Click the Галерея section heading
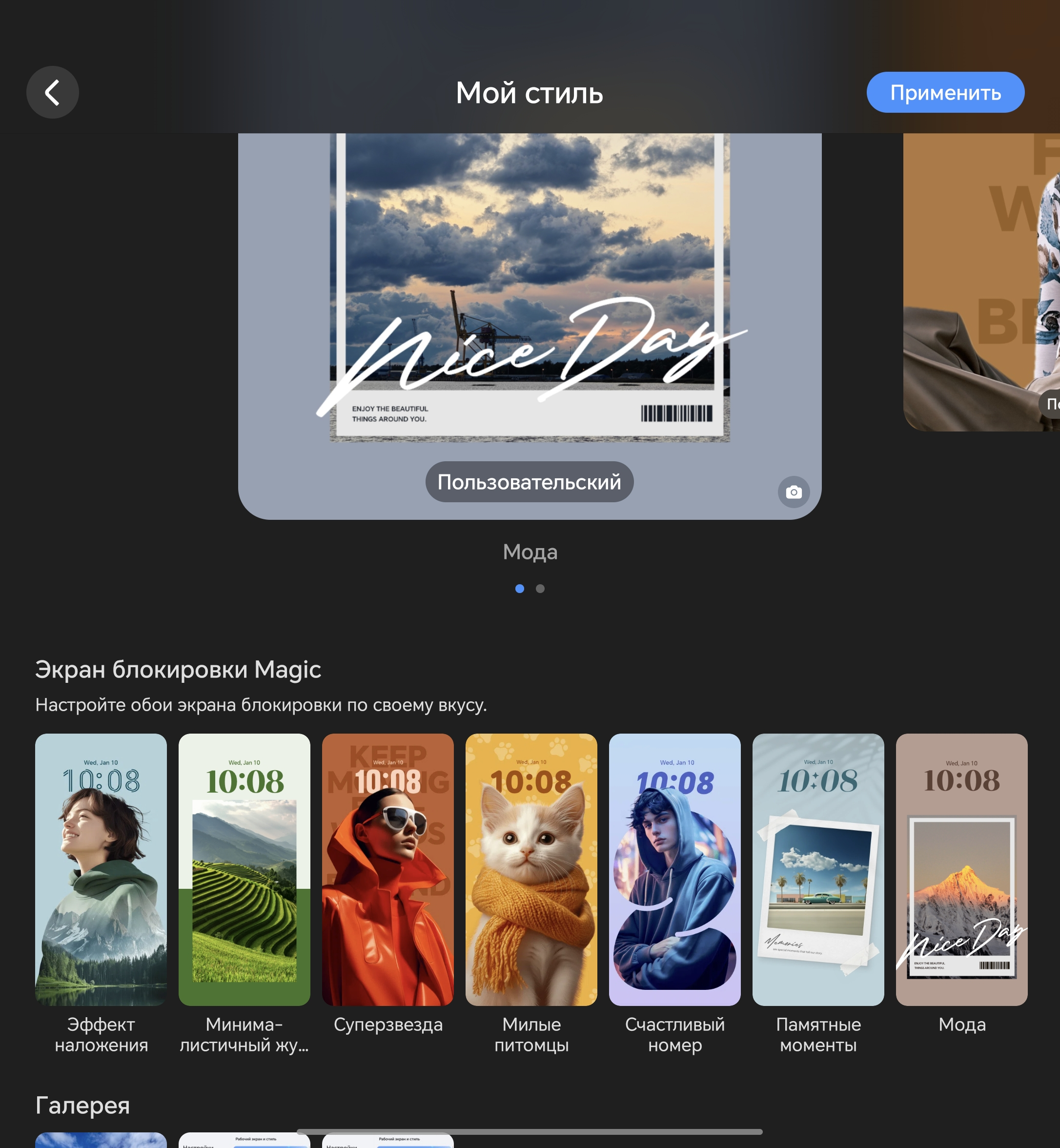 82,1105
